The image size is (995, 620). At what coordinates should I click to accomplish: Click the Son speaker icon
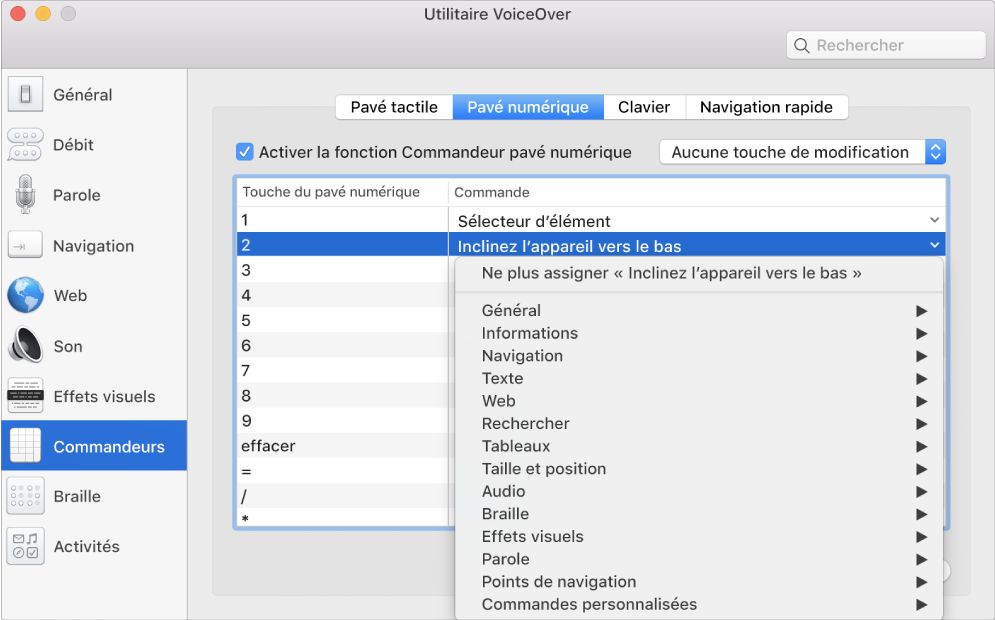click(25, 346)
